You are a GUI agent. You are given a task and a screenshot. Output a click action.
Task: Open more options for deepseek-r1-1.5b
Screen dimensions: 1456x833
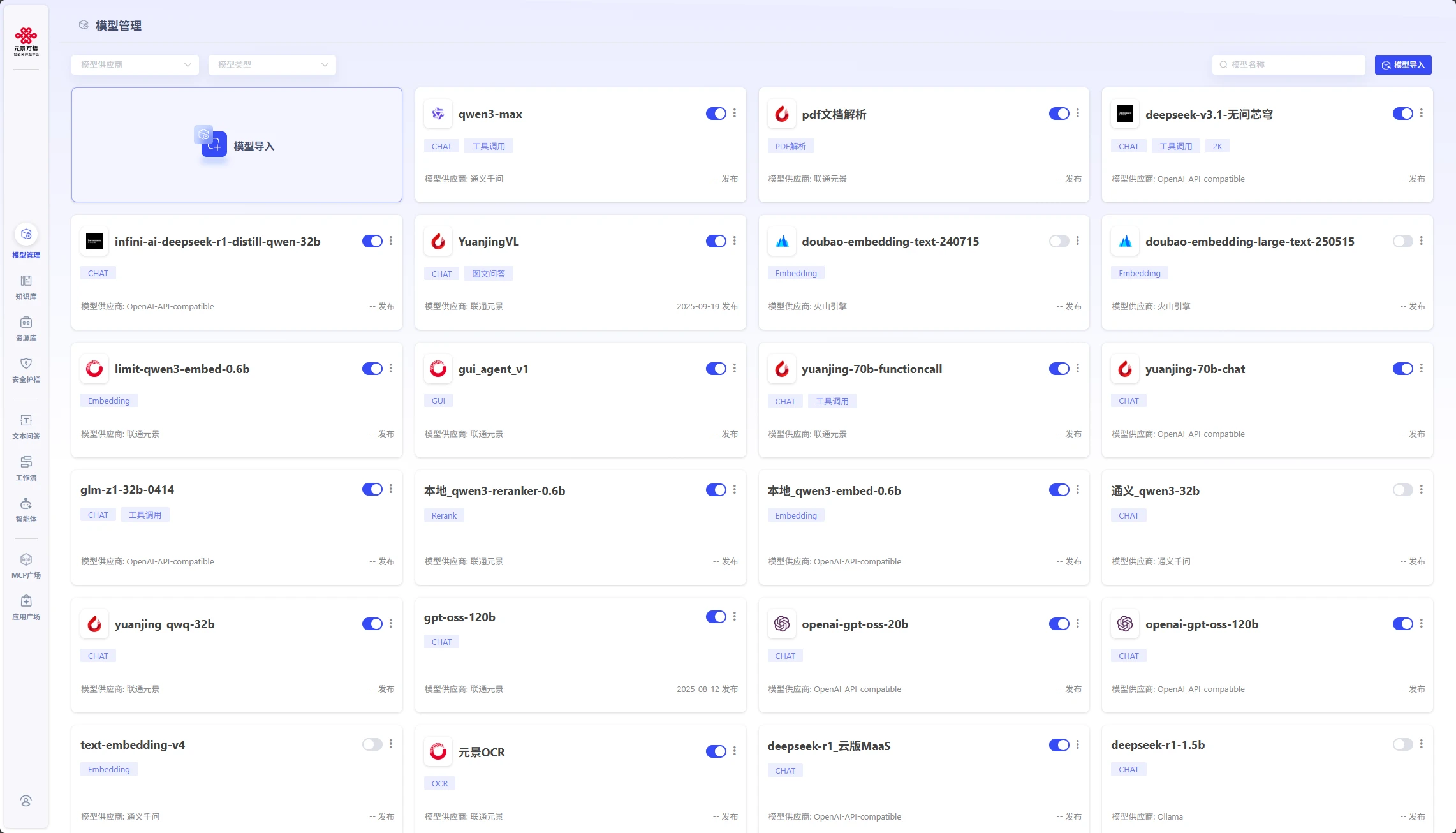[x=1422, y=744]
